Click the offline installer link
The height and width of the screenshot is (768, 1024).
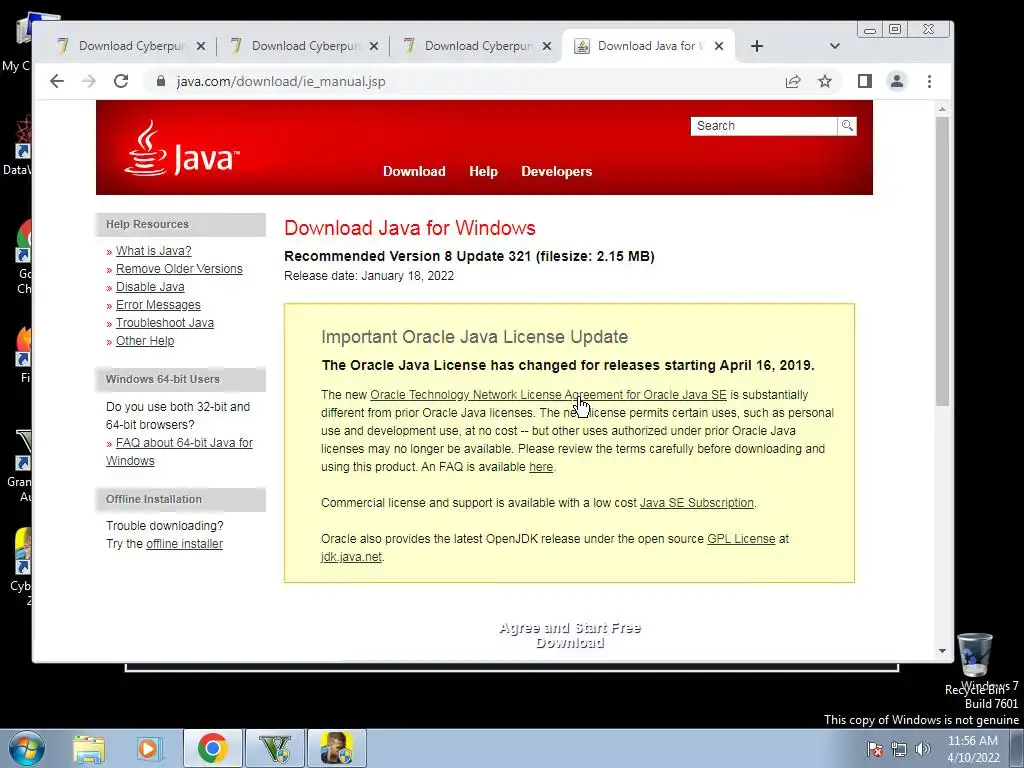184,544
